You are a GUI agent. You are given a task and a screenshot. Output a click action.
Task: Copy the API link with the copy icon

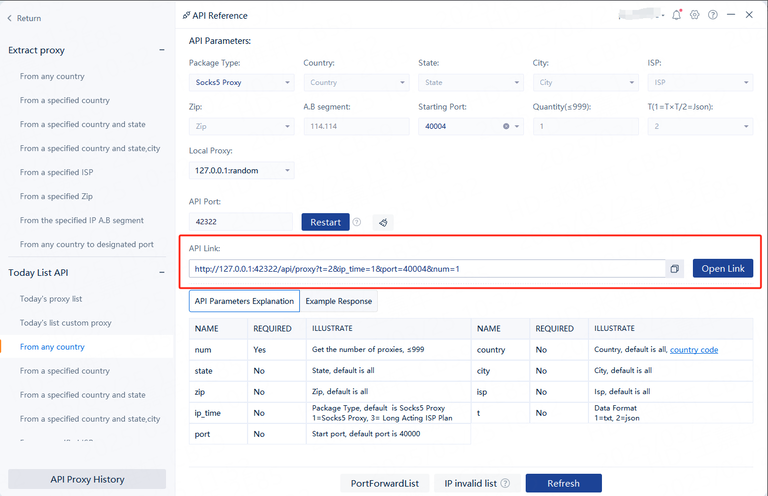click(675, 269)
